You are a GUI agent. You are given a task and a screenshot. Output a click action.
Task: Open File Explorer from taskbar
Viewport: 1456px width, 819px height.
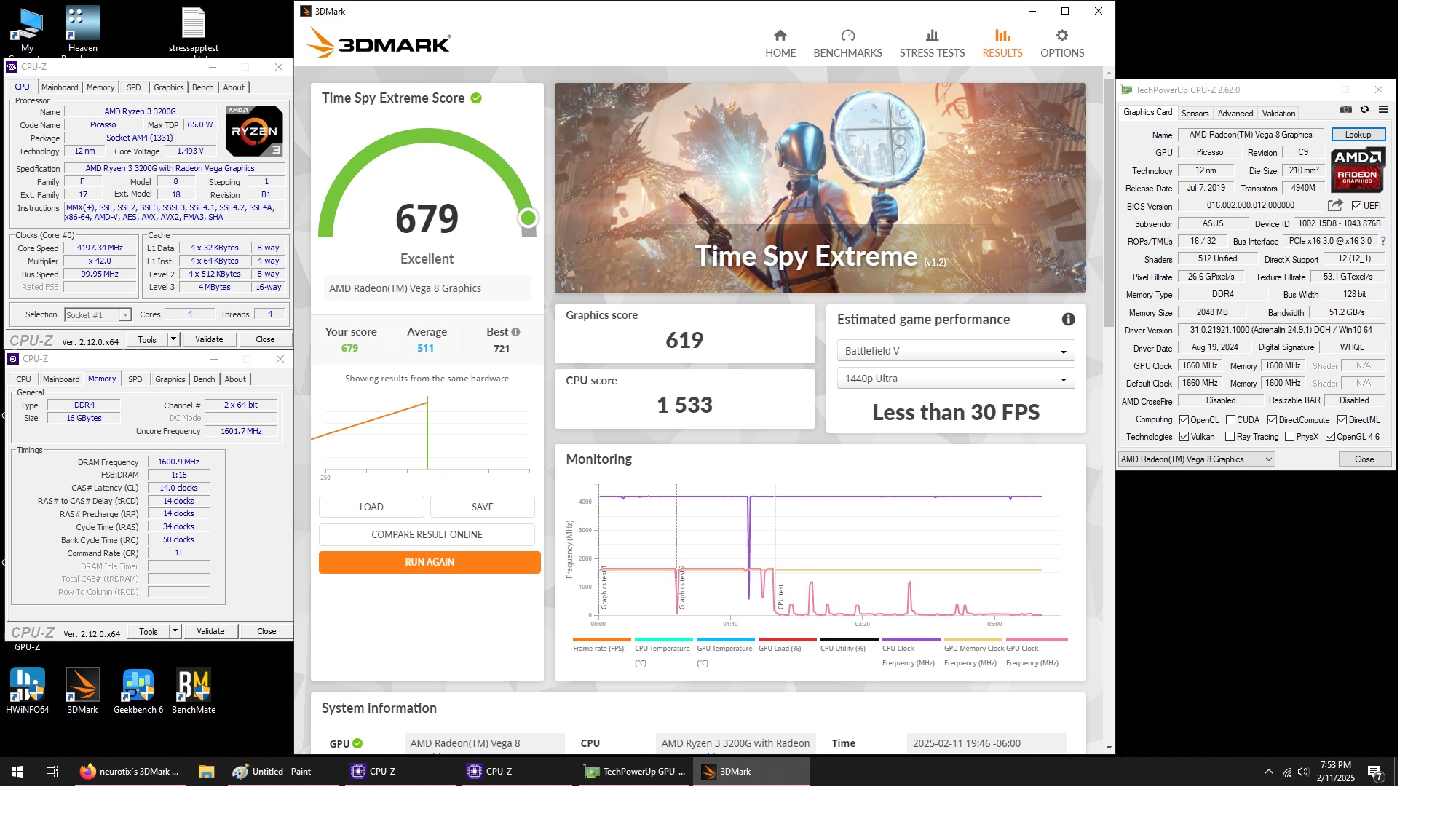(207, 772)
